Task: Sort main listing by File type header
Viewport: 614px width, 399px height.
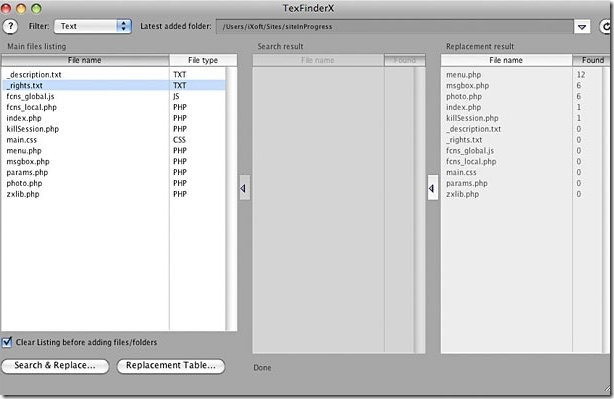Action: pos(203,60)
